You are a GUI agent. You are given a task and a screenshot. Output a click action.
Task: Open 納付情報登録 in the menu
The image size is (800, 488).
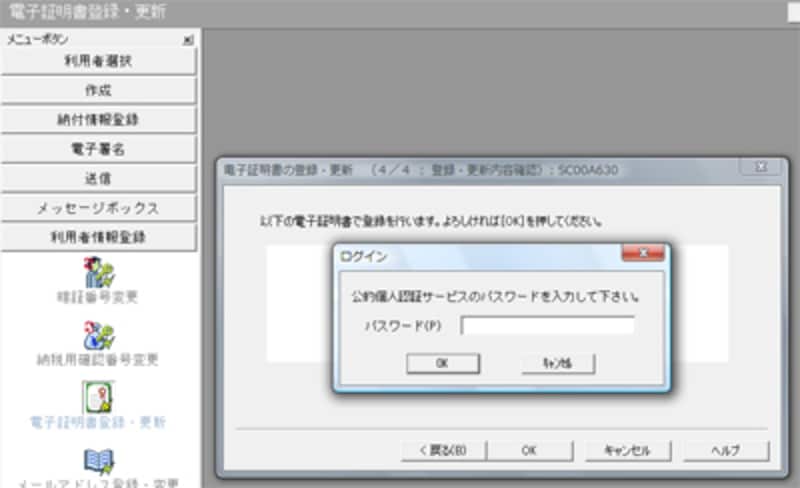(x=98, y=119)
